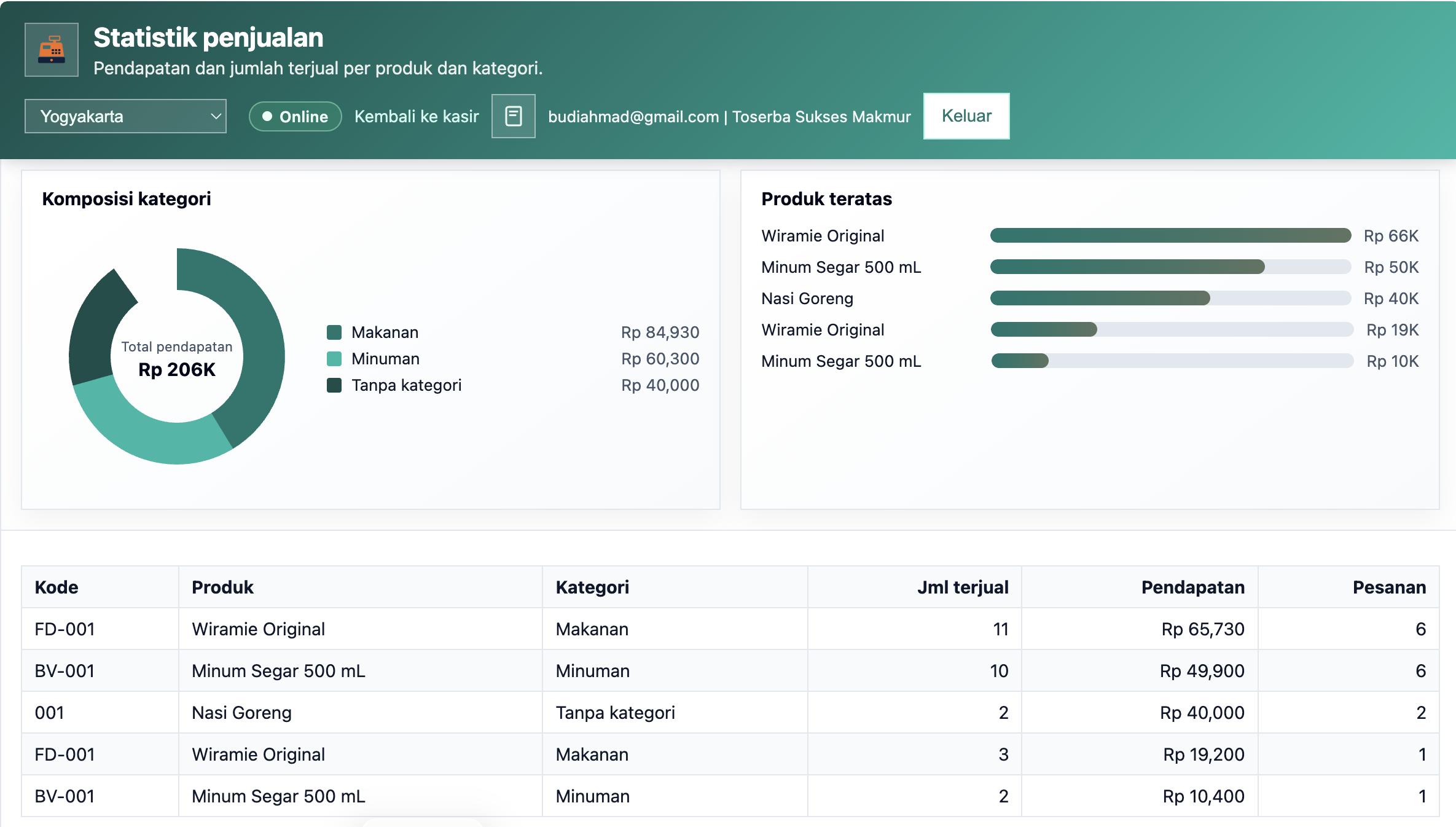Screen dimensions: 1456x827
Task: Click the Rp 60,300 legend value
Action: [660, 359]
